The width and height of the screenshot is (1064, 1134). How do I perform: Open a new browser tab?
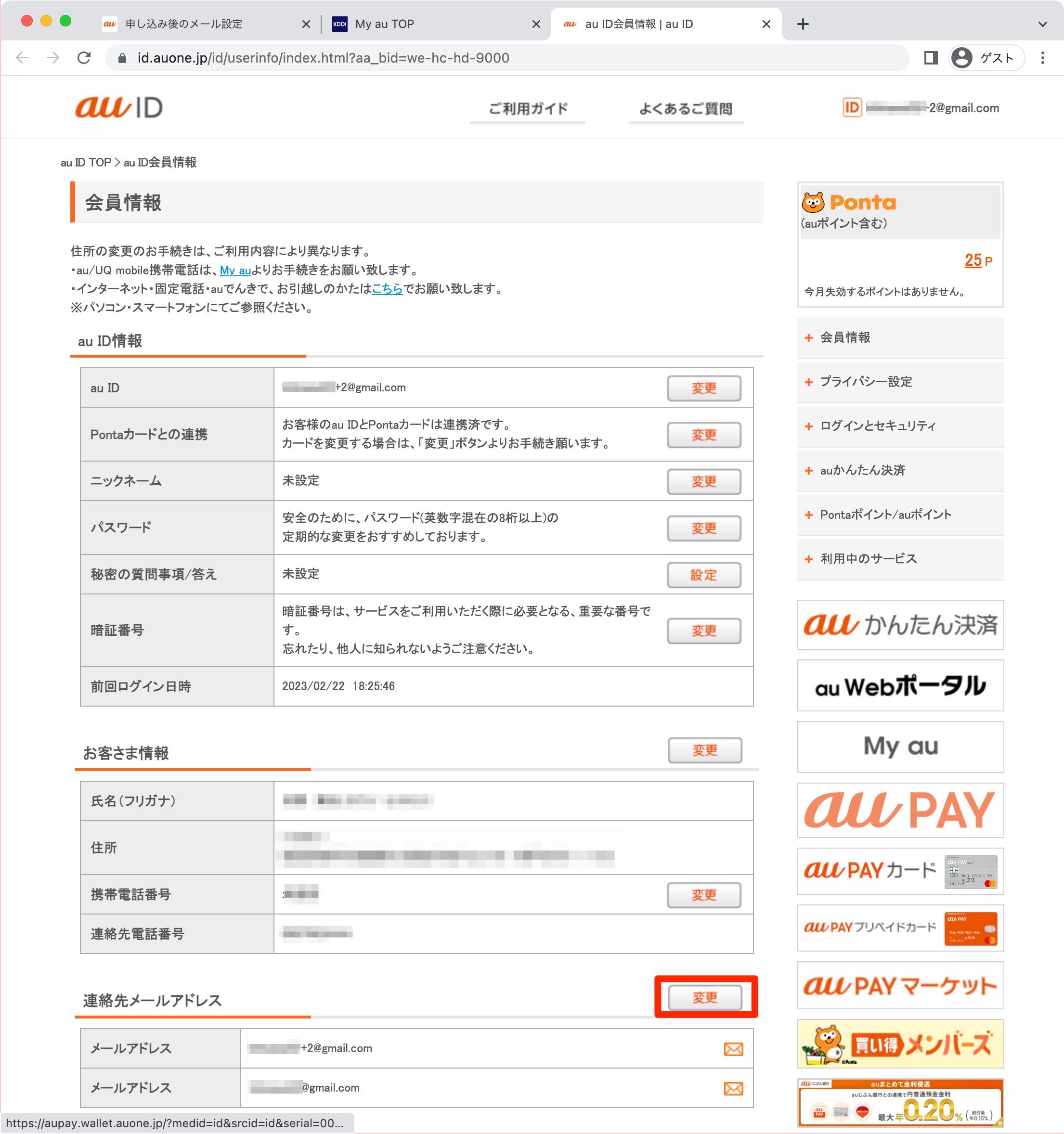803,24
